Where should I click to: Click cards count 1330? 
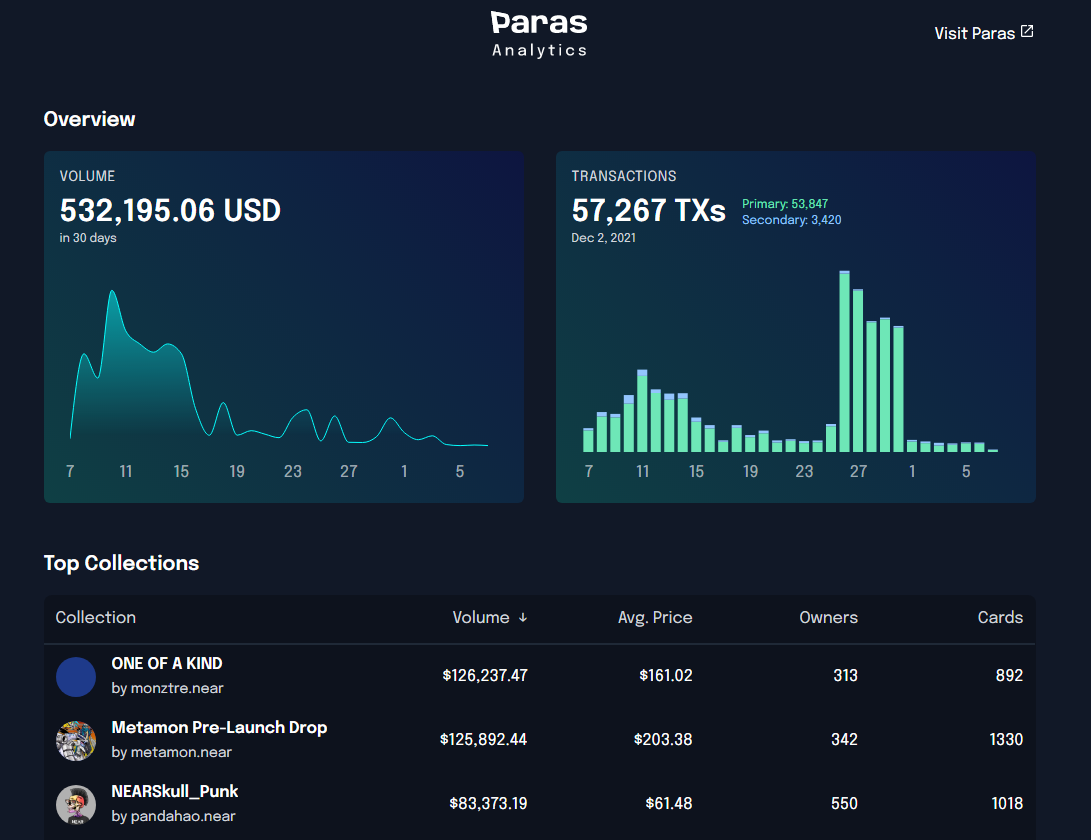(1006, 739)
